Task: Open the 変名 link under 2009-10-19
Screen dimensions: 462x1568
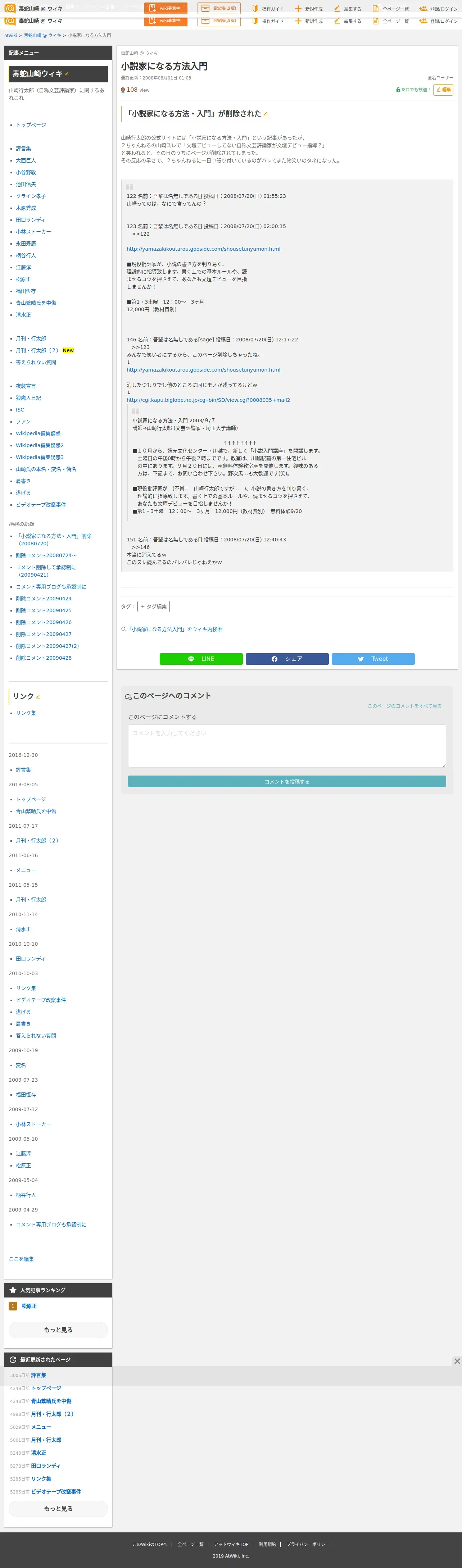Action: pyautogui.click(x=21, y=1065)
